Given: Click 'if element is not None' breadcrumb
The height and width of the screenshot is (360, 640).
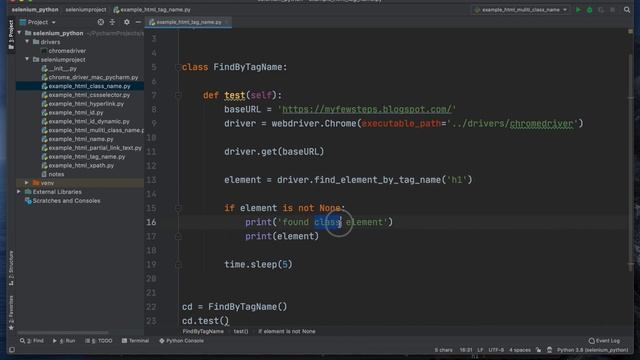Looking at the screenshot, I should click(x=287, y=331).
